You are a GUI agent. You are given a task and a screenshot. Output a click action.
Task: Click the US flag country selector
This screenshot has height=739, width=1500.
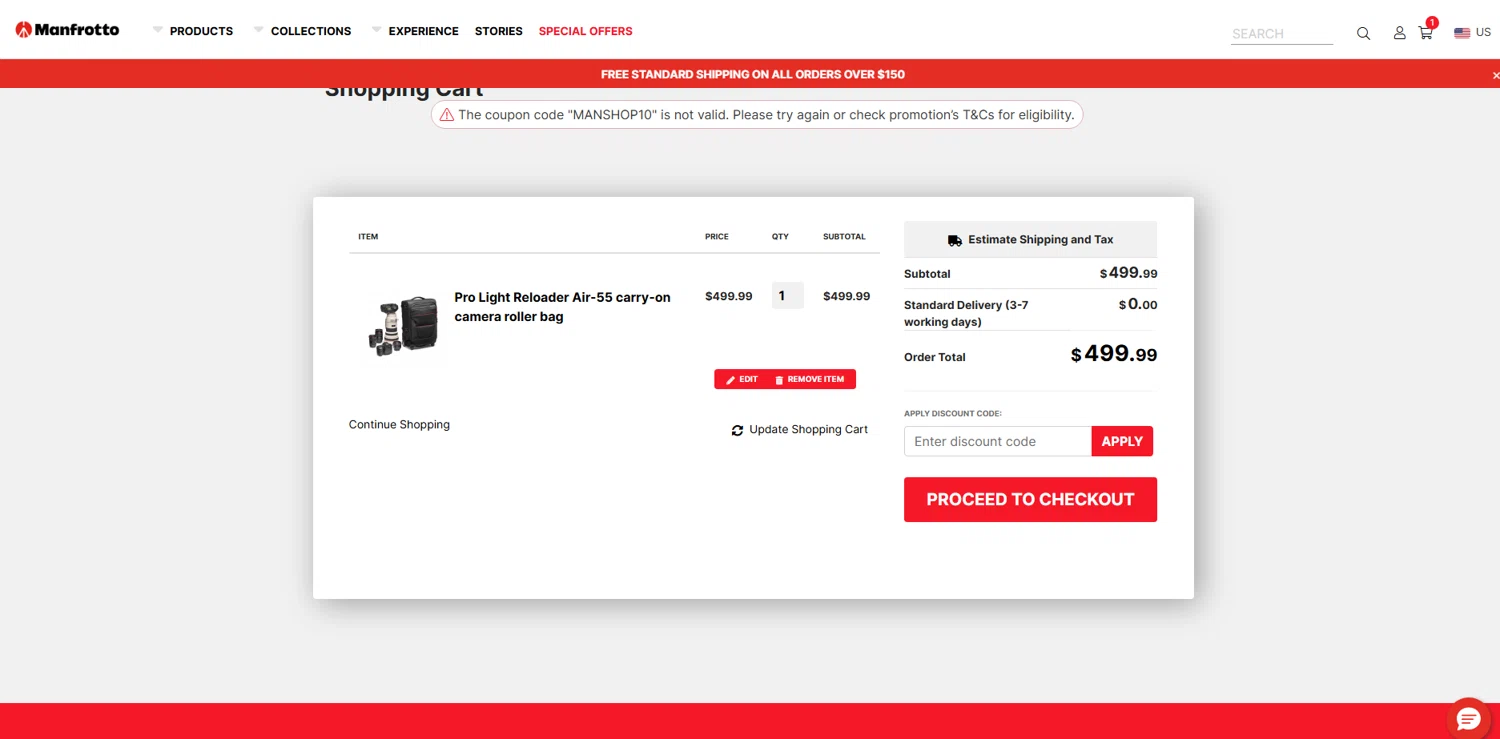pyautogui.click(x=1472, y=33)
